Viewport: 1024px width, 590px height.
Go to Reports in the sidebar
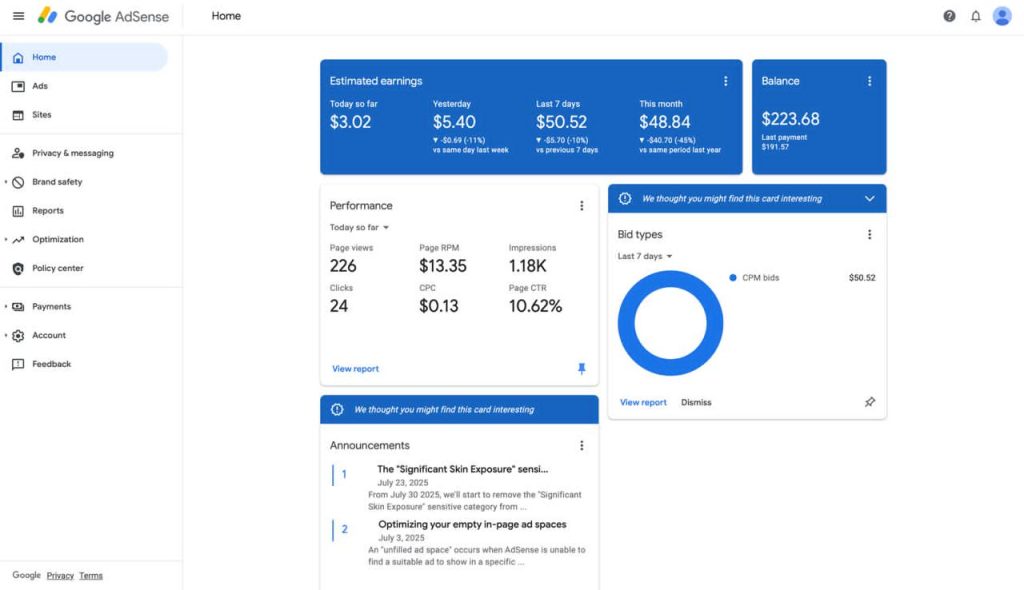[x=47, y=211]
